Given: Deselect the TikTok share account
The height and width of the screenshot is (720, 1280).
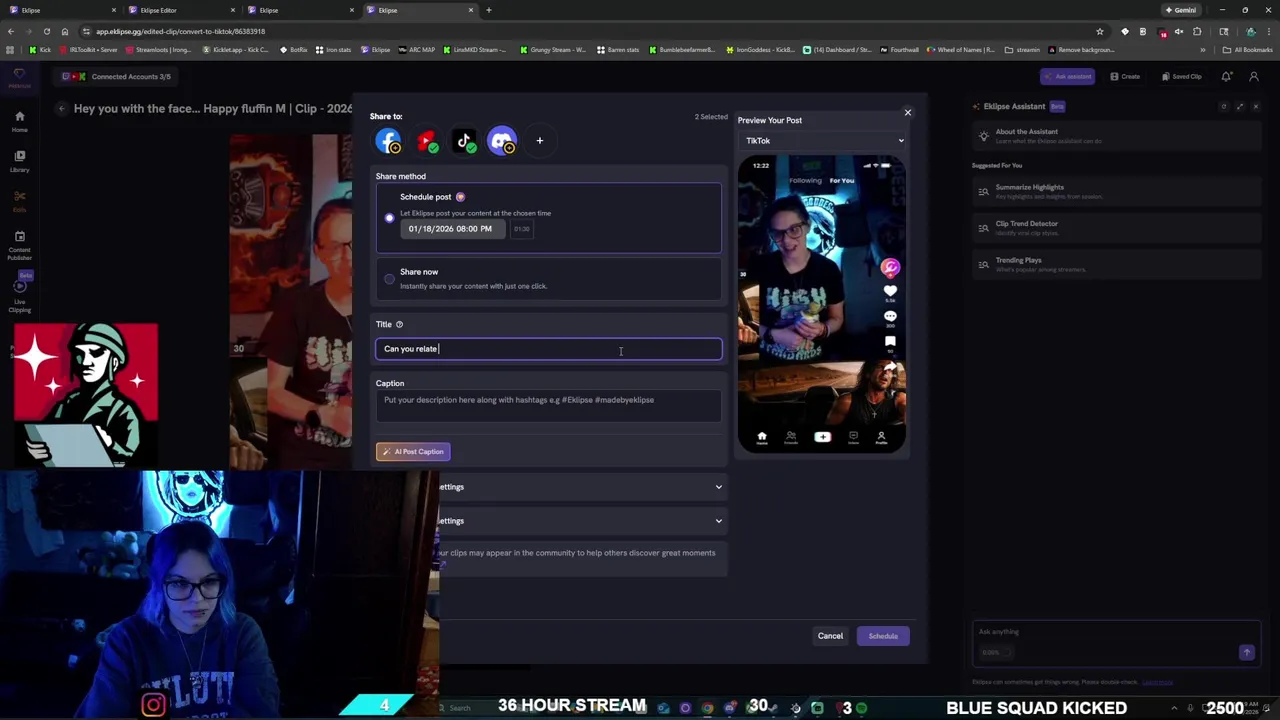Looking at the screenshot, I should point(465,141).
